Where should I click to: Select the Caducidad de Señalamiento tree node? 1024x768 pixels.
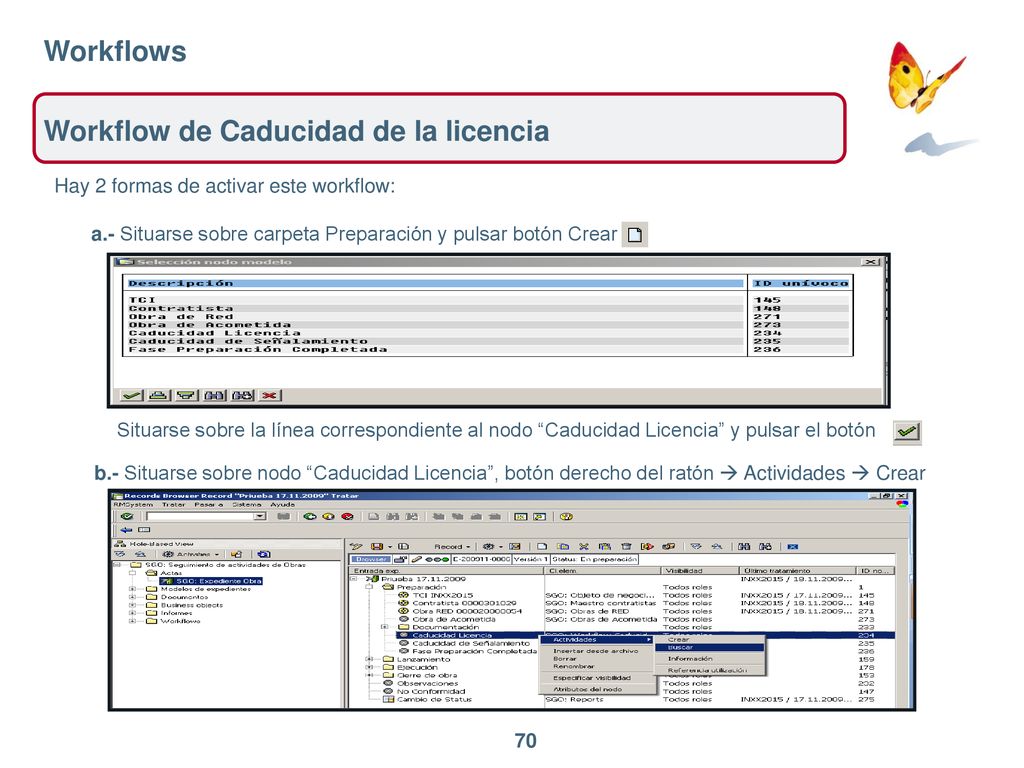470,643
